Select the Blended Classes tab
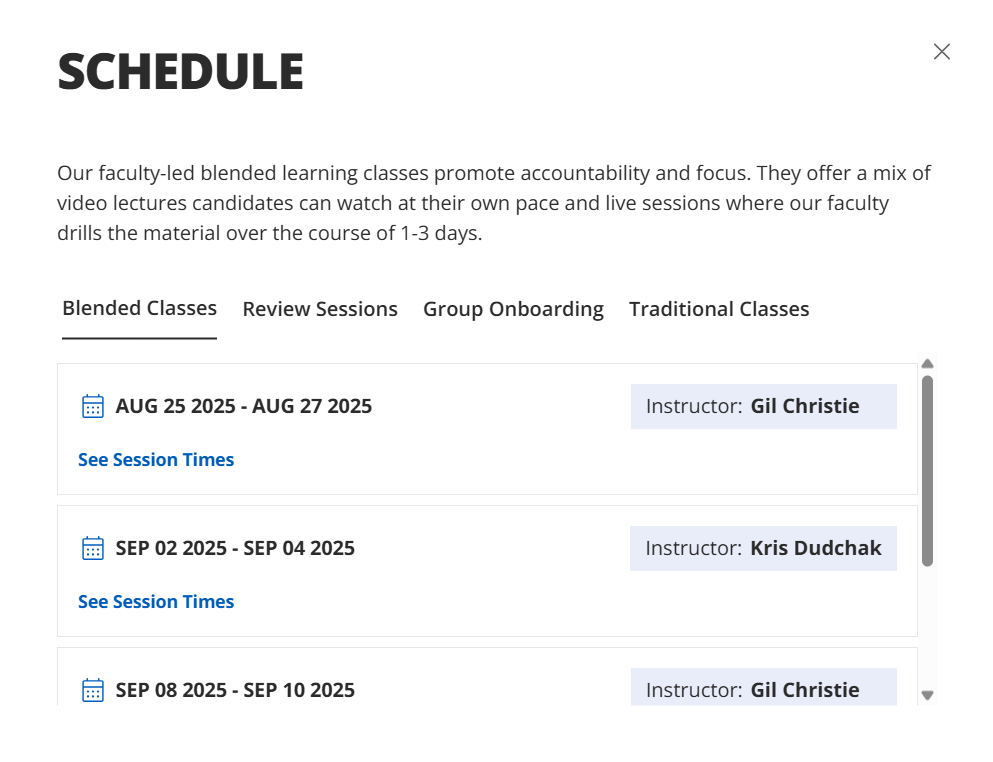The width and height of the screenshot is (993, 762). pyautogui.click(x=139, y=308)
